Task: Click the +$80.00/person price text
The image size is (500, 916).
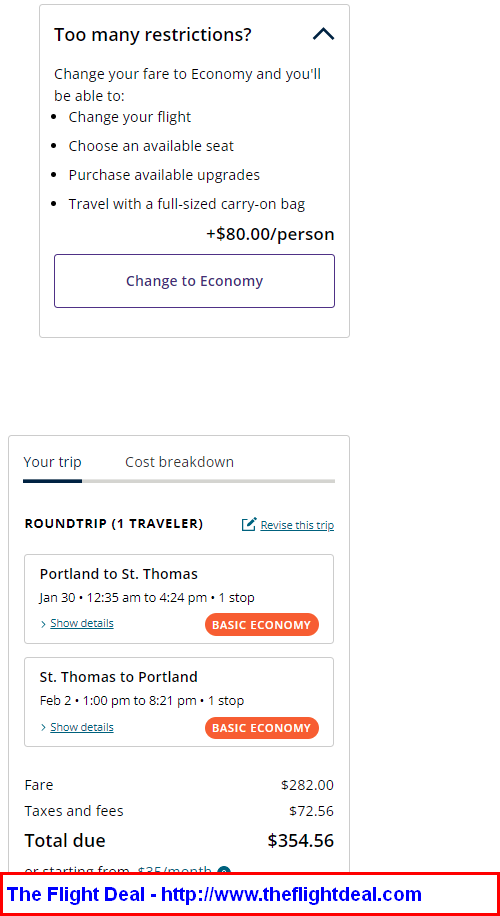Action: [270, 234]
